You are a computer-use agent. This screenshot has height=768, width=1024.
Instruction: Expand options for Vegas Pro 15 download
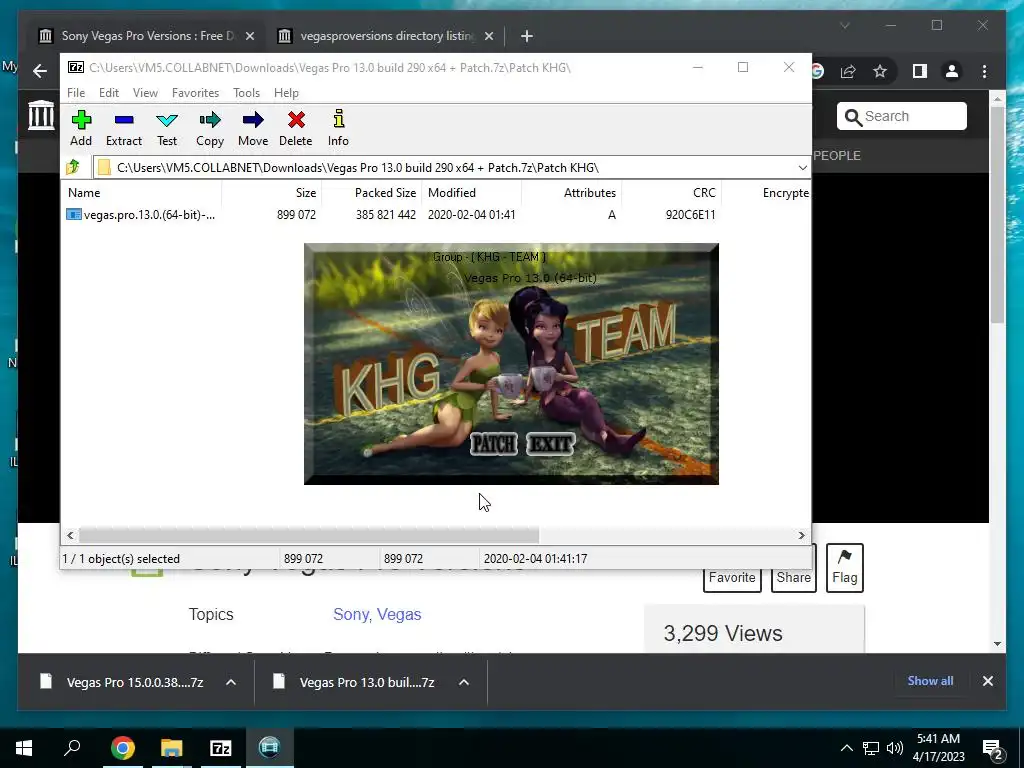pyautogui.click(x=231, y=682)
